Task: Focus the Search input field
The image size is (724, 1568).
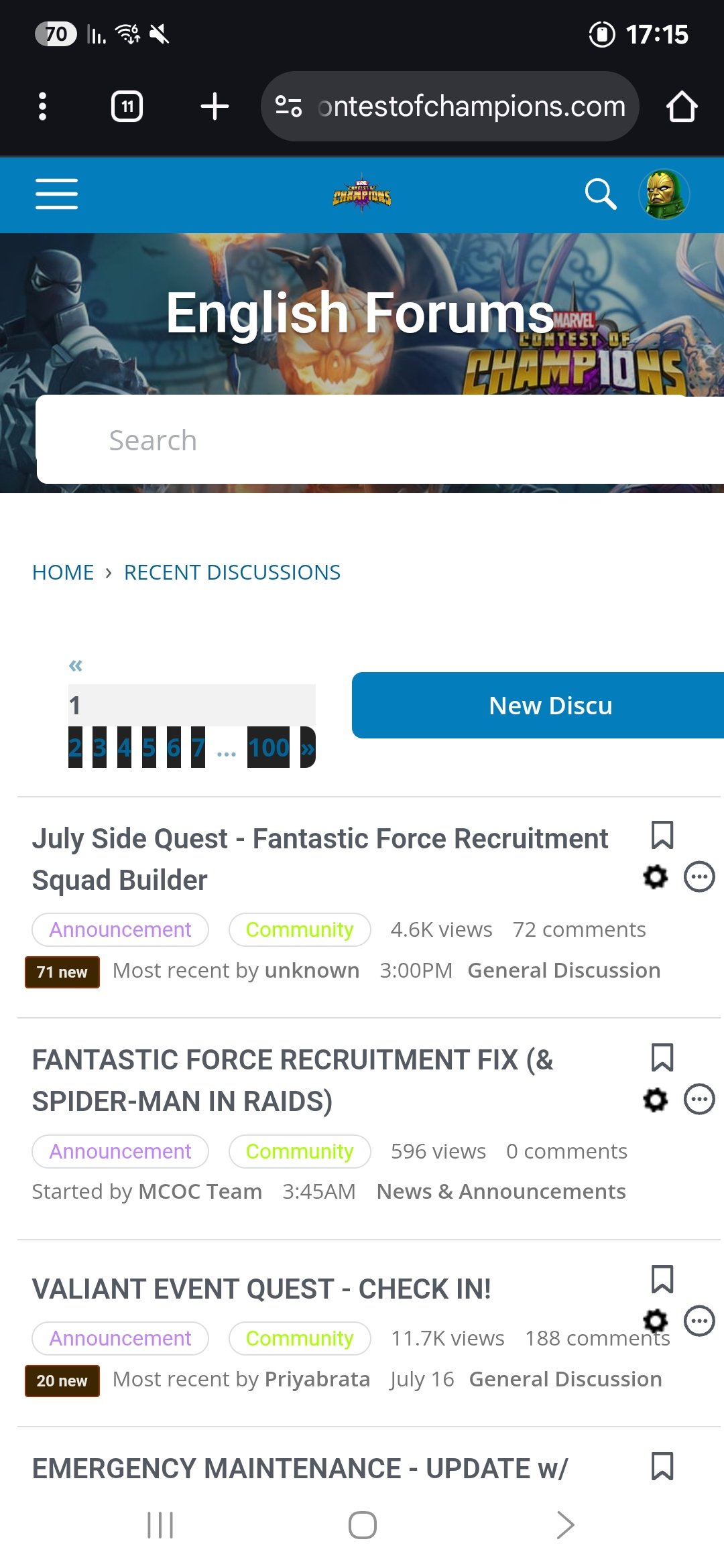Action: pos(380,440)
